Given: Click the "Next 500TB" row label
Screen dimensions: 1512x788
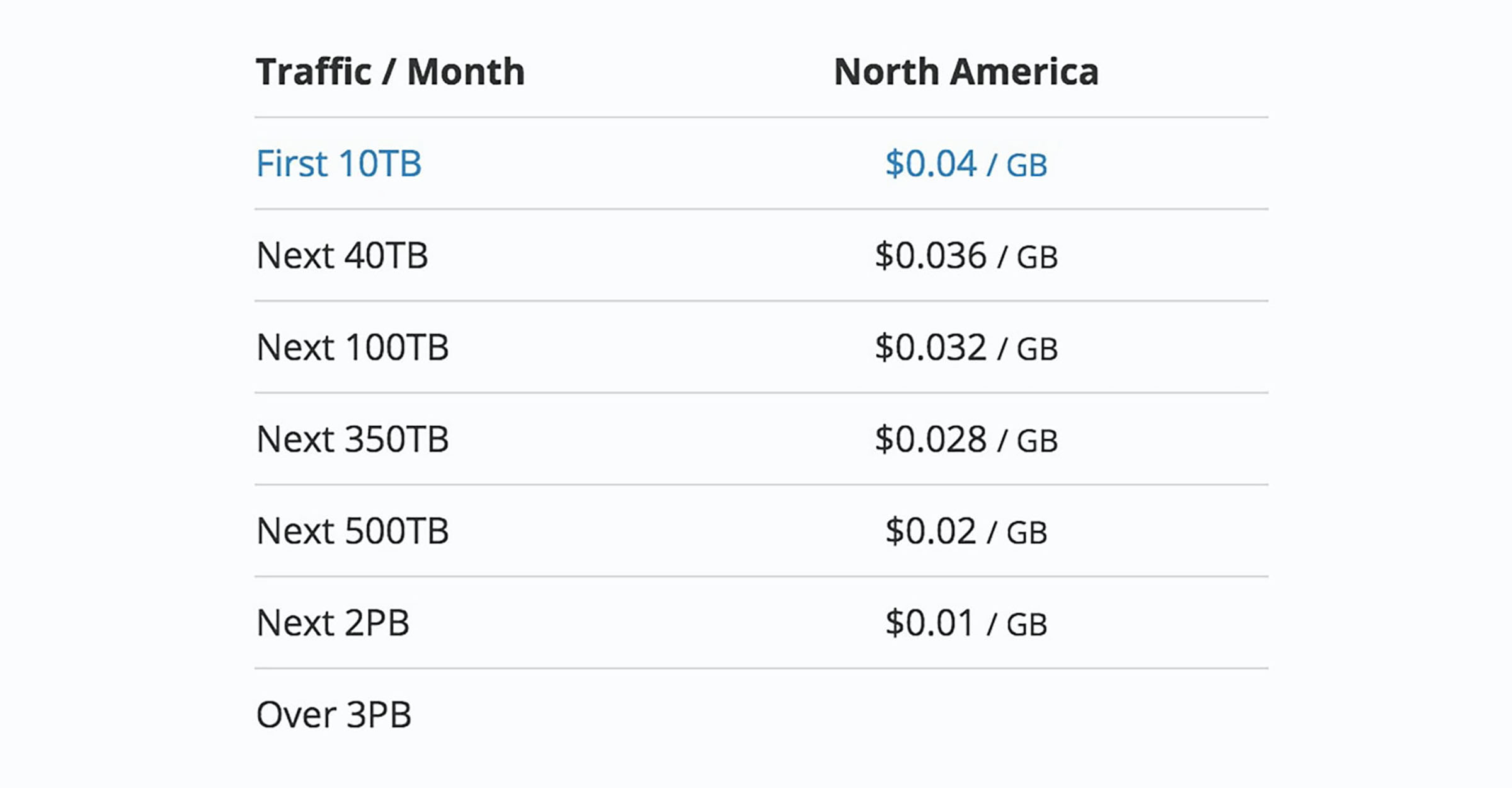Looking at the screenshot, I should (352, 531).
